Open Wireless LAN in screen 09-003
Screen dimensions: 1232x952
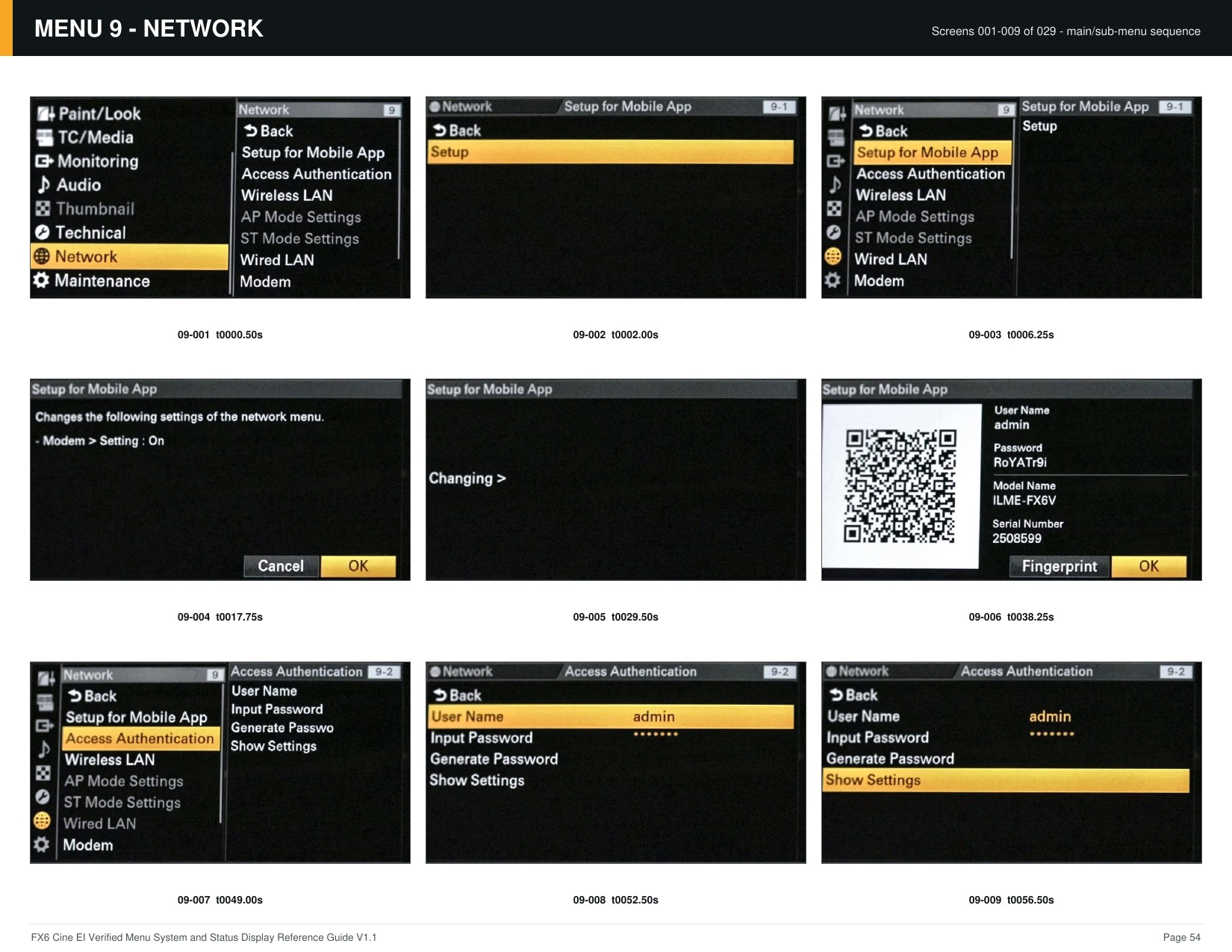click(900, 195)
